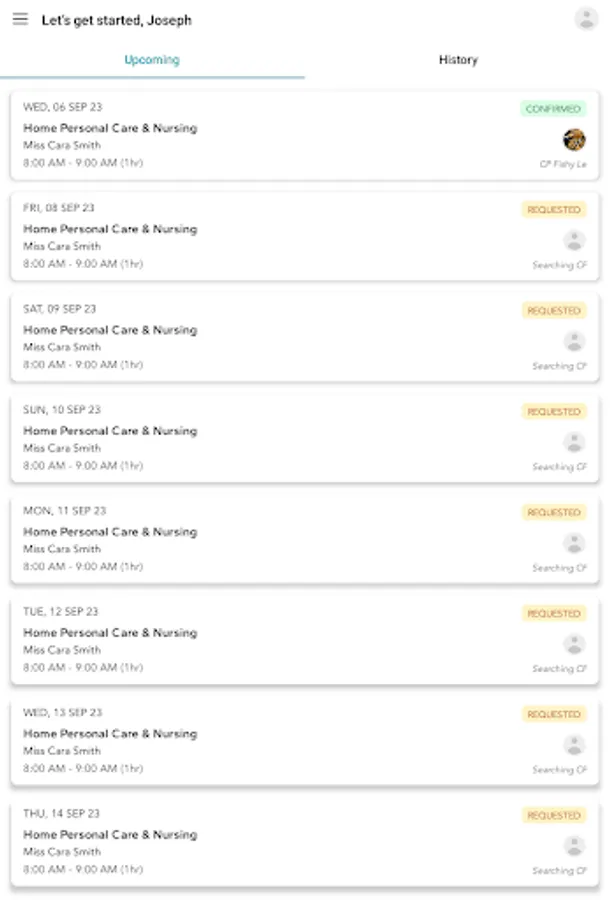Click REQUESTED badge on FRI 08 SEP
Viewport: 610px width, 900px height.
tap(554, 210)
